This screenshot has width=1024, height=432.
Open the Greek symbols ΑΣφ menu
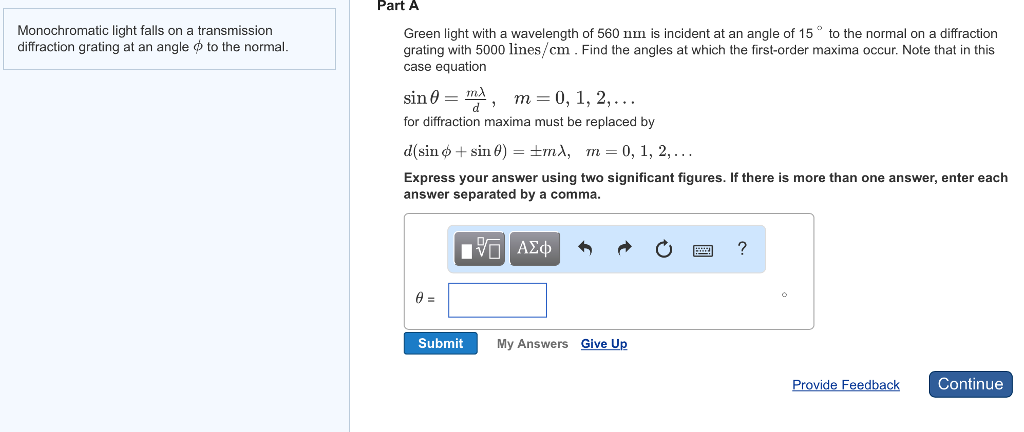click(x=535, y=249)
